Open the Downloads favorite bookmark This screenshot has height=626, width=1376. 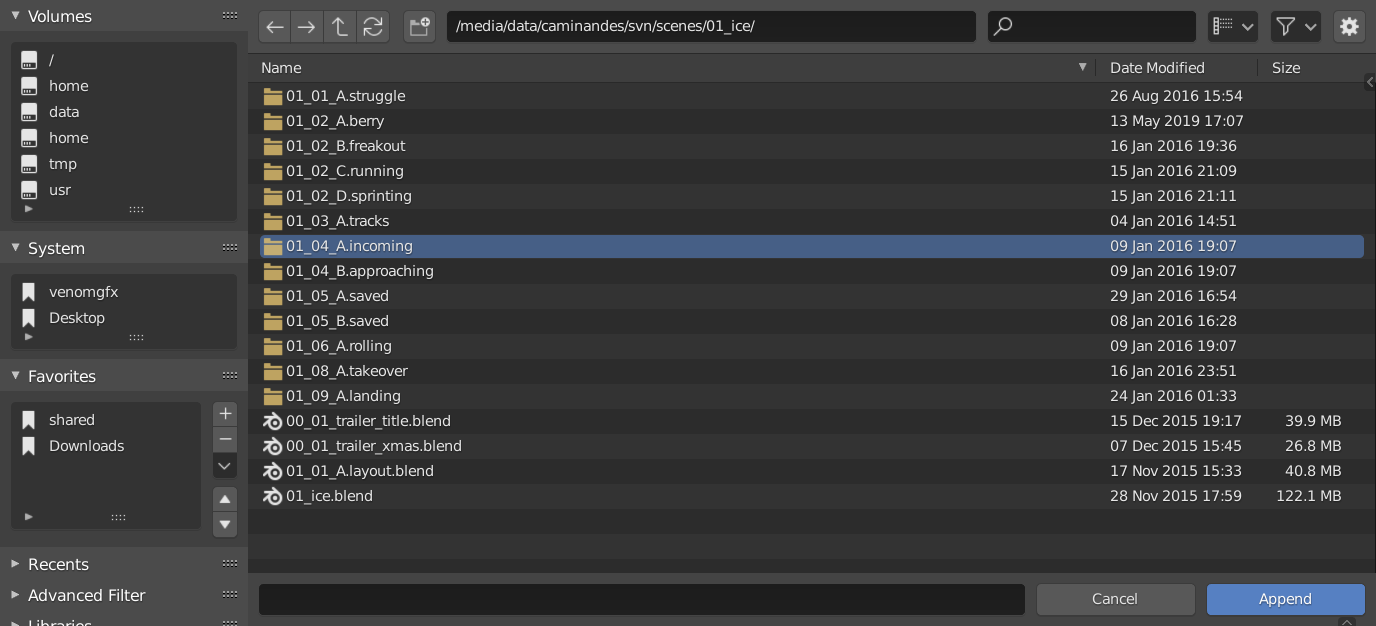point(106,446)
